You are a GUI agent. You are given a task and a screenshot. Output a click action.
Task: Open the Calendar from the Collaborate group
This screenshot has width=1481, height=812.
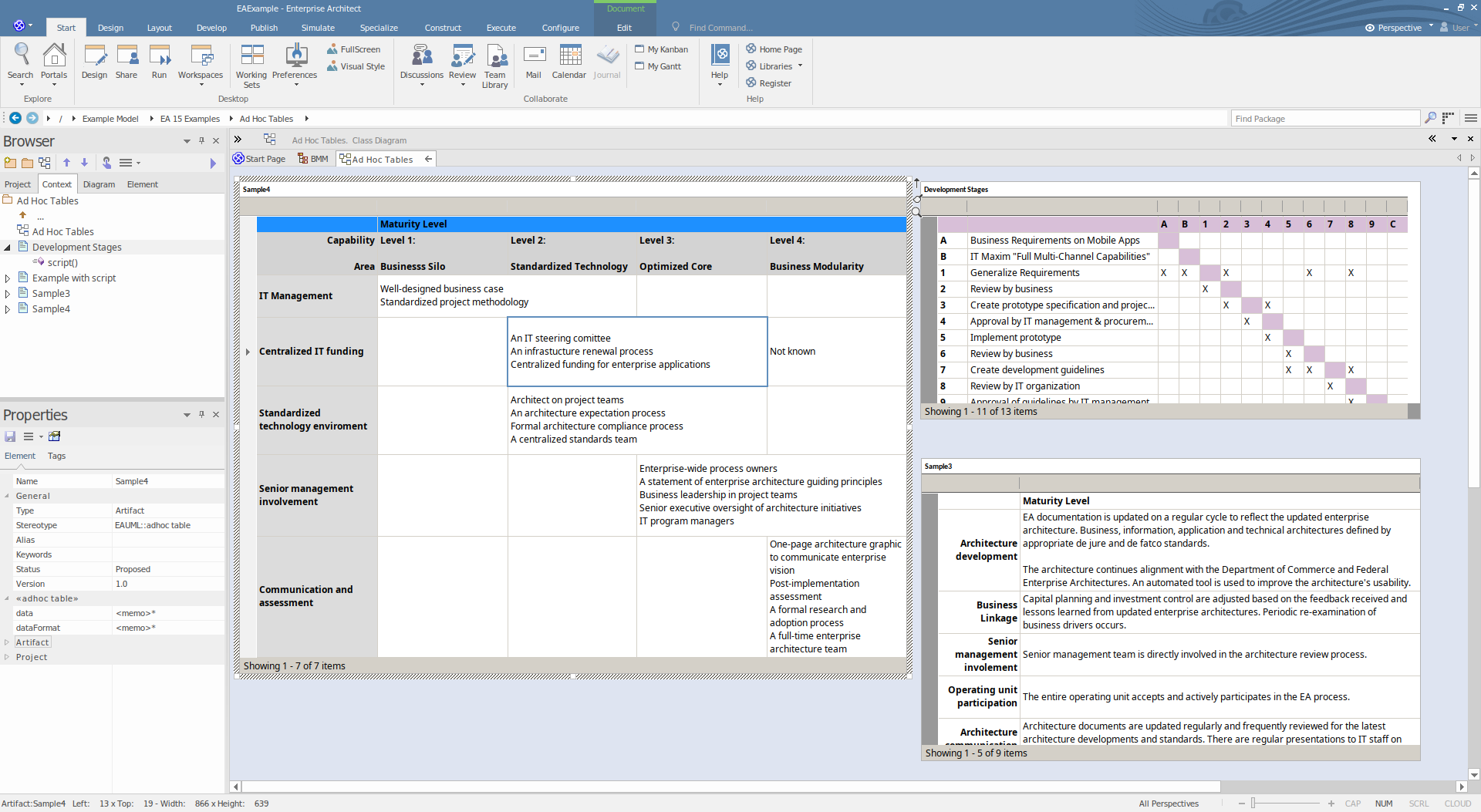[568, 61]
